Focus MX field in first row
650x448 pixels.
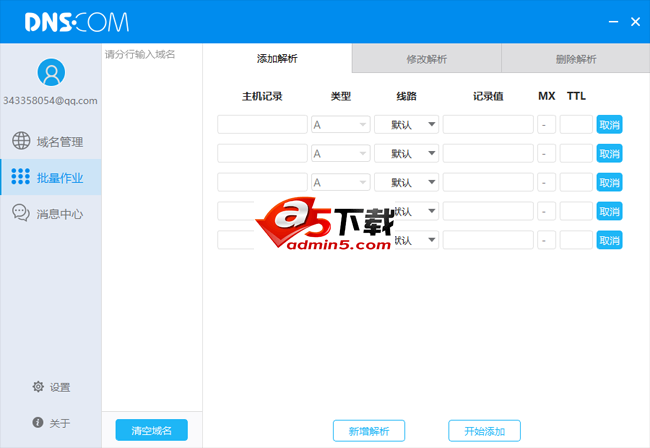pyautogui.click(x=546, y=124)
